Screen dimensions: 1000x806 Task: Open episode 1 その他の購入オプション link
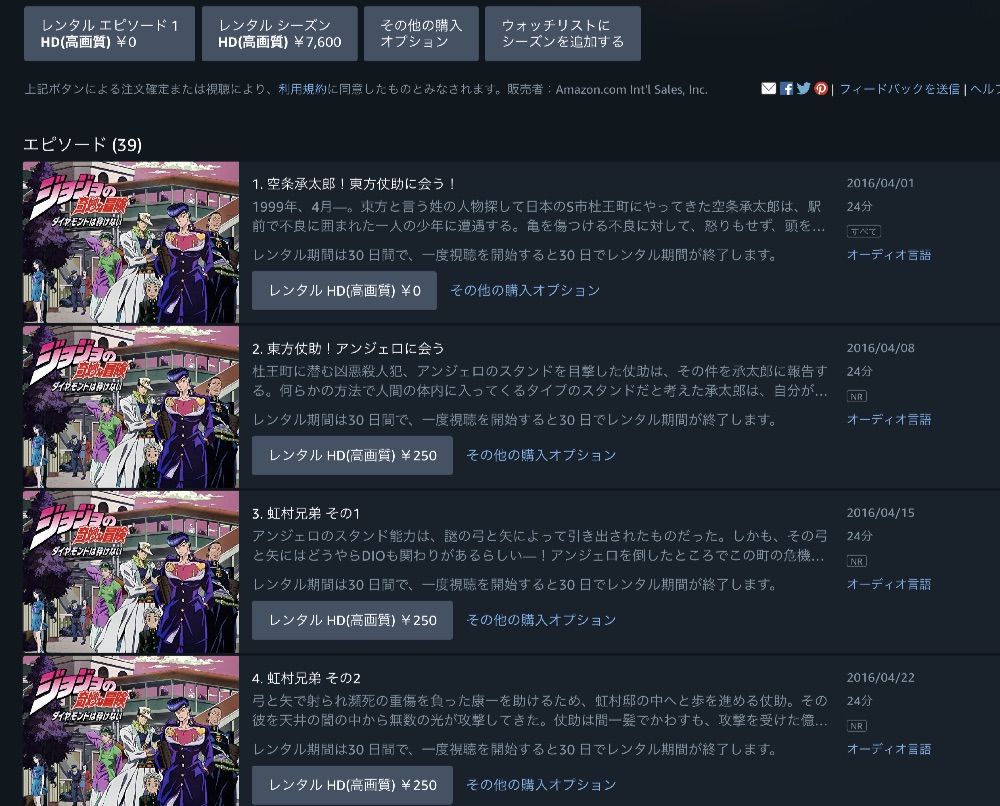[x=525, y=291]
